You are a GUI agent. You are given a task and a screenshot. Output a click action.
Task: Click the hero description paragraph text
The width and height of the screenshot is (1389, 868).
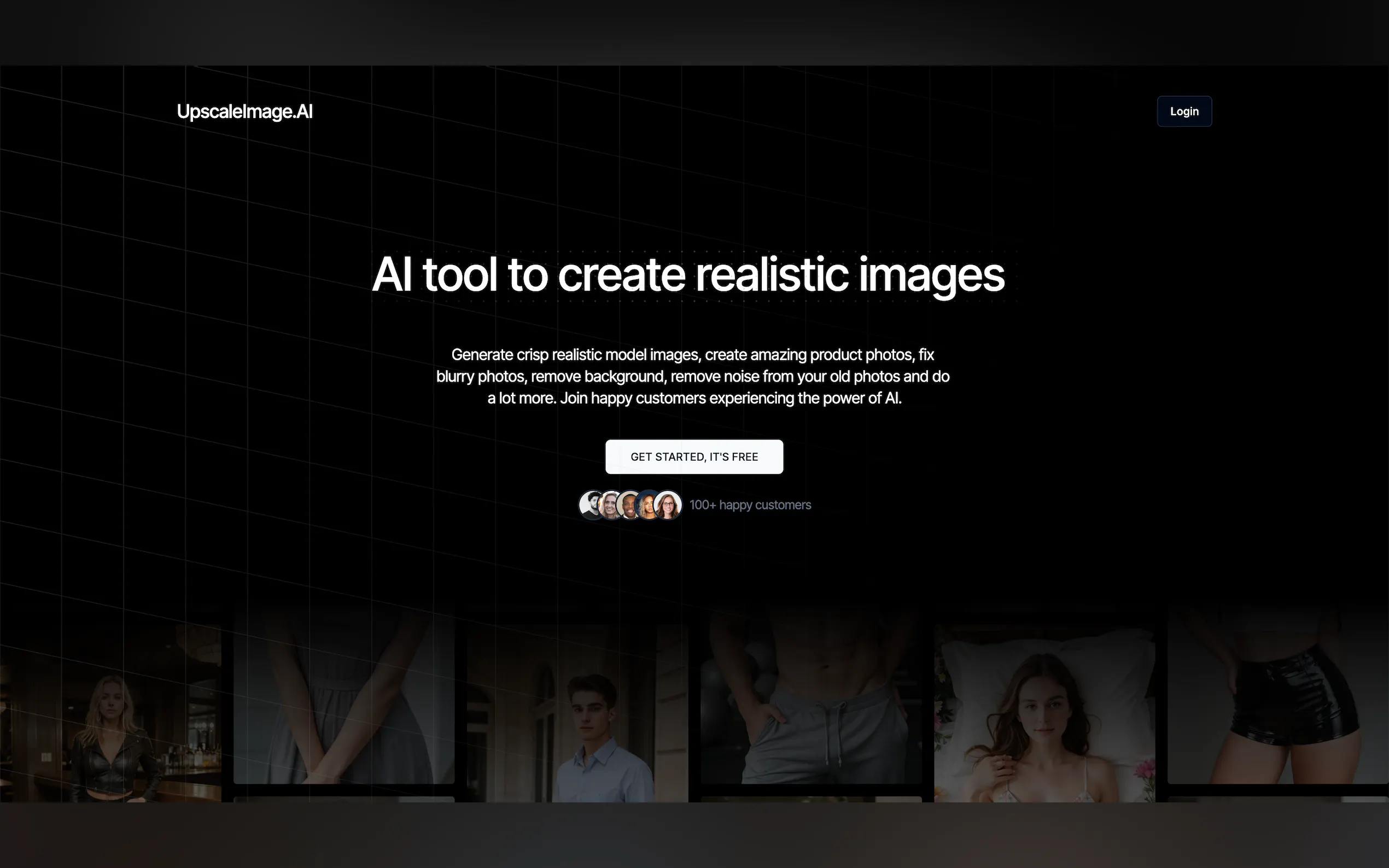(x=693, y=376)
